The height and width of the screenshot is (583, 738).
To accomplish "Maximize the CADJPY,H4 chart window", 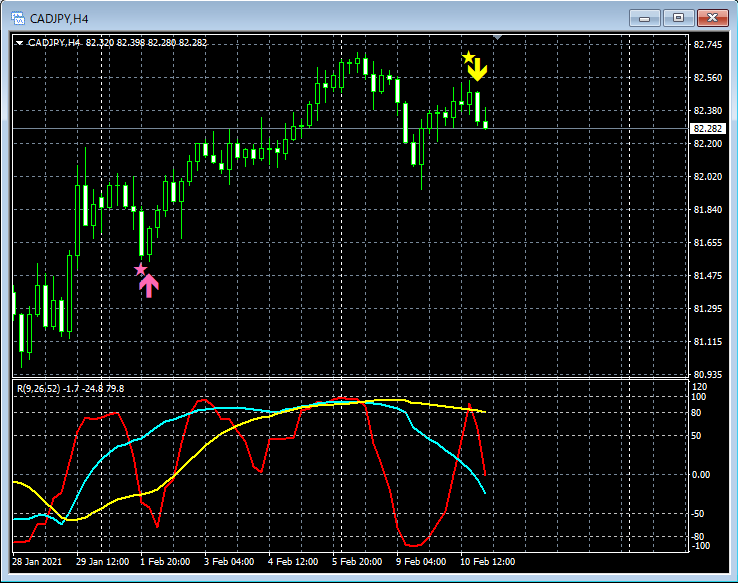I will tap(678, 18).
